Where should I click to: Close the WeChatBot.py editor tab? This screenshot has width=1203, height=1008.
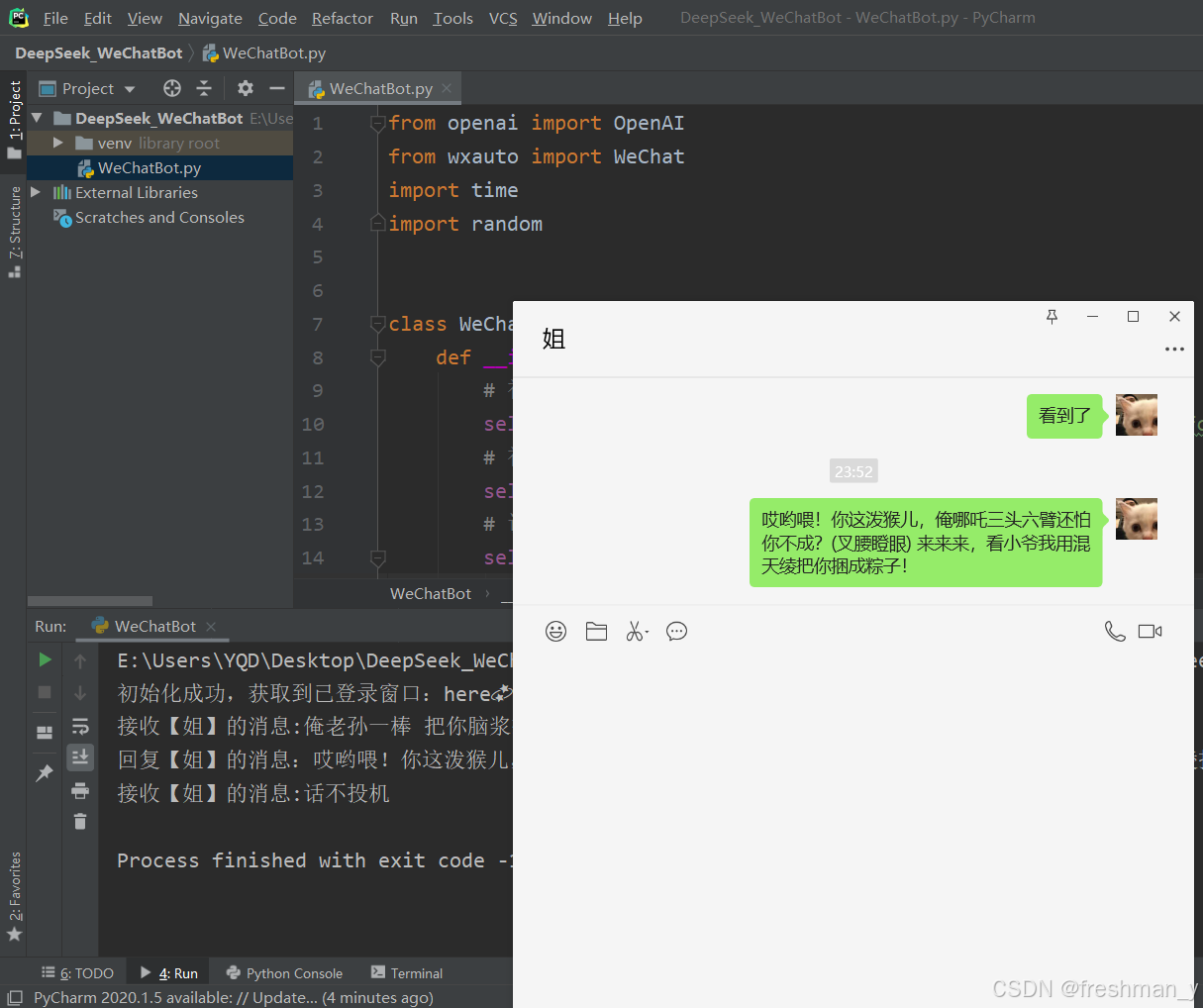[447, 88]
